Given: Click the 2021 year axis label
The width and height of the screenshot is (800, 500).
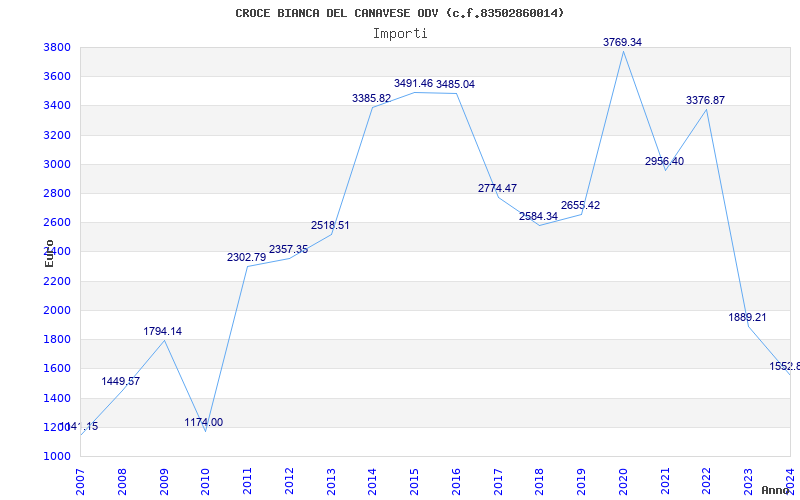Looking at the screenshot, I should click(665, 482).
